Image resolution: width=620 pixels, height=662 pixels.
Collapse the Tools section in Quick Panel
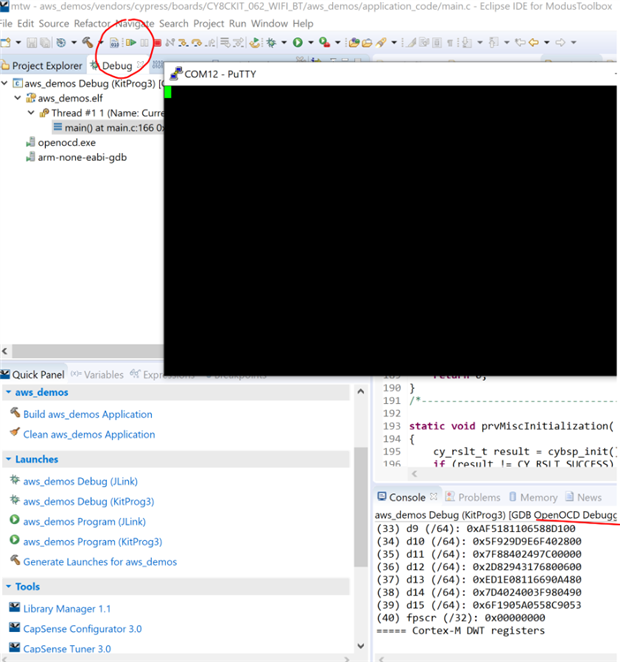tap(7, 586)
